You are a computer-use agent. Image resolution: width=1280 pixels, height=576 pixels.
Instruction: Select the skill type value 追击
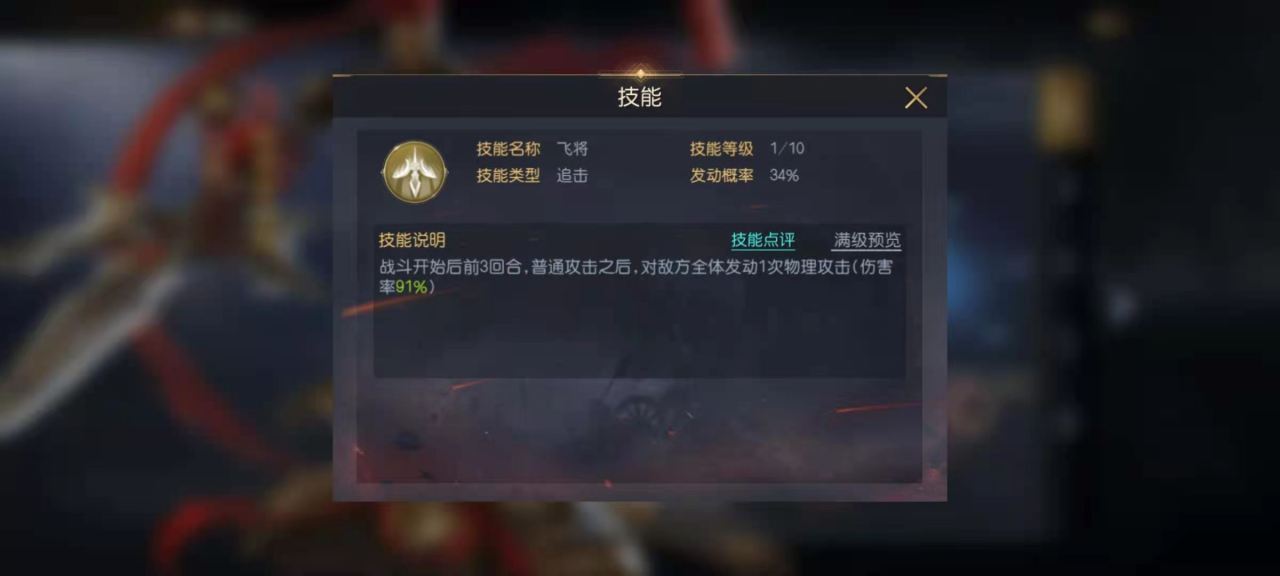pyautogui.click(x=572, y=175)
